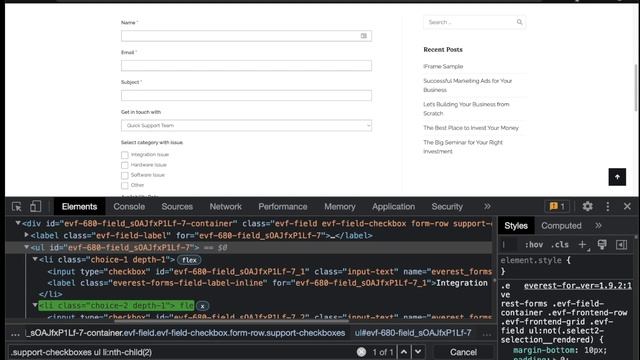Open the Application tab
Viewport: 640px width, 360px height.
tap(393, 207)
